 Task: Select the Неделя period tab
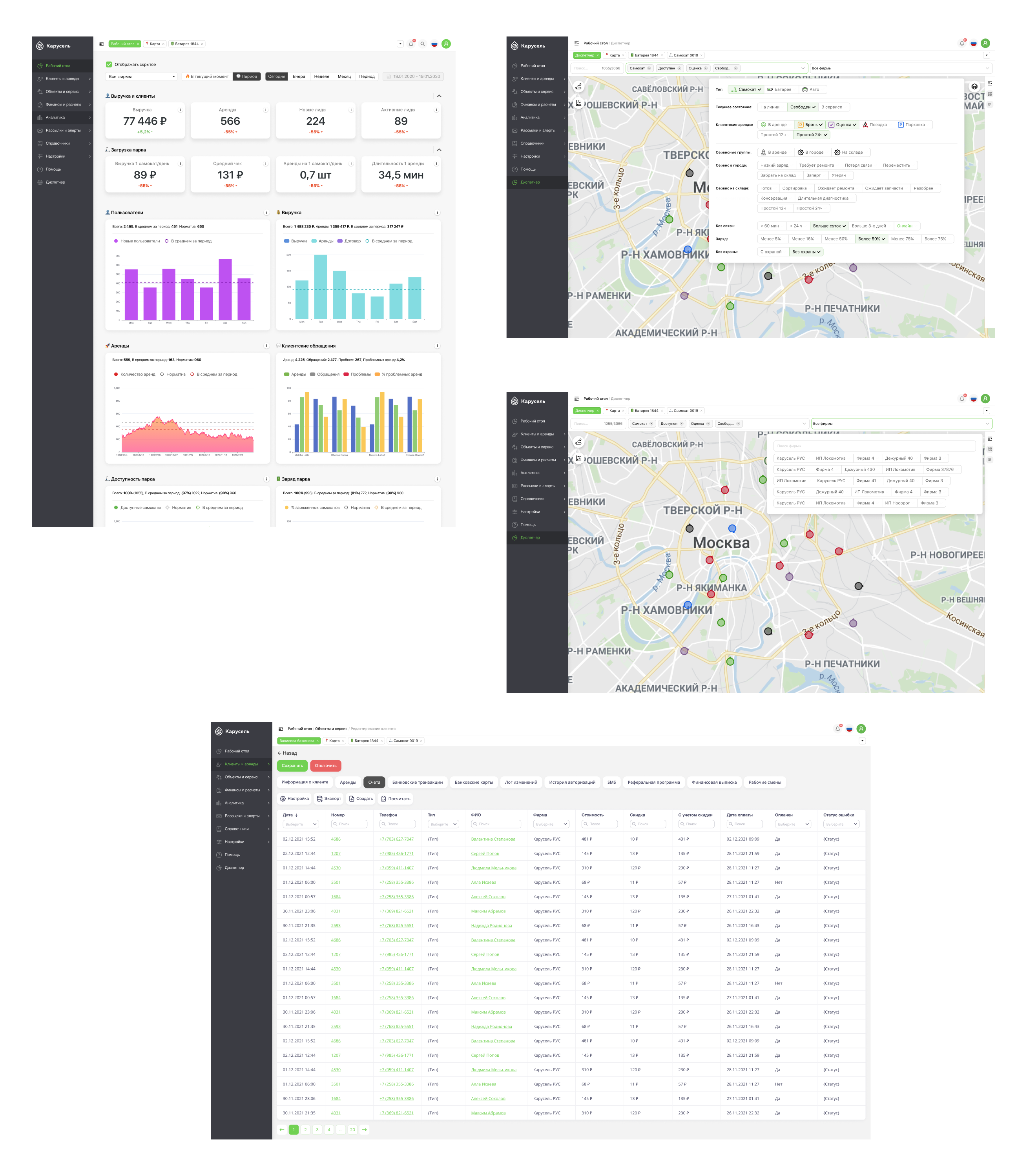(x=321, y=77)
